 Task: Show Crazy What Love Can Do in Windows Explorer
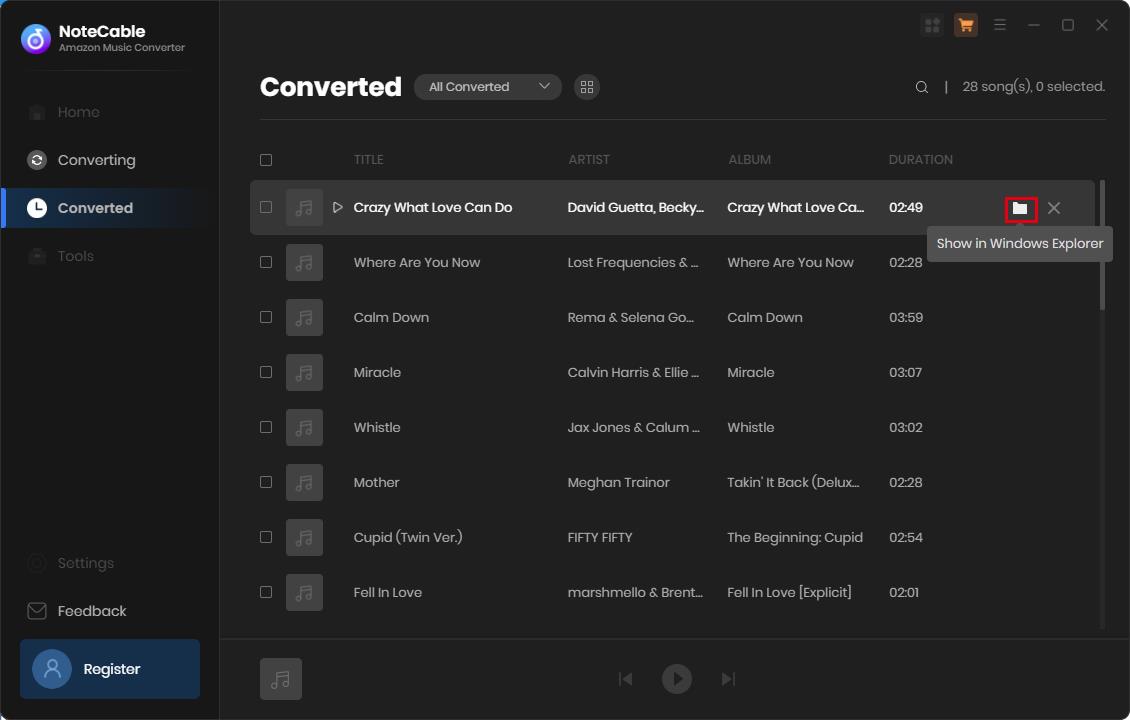1020,208
